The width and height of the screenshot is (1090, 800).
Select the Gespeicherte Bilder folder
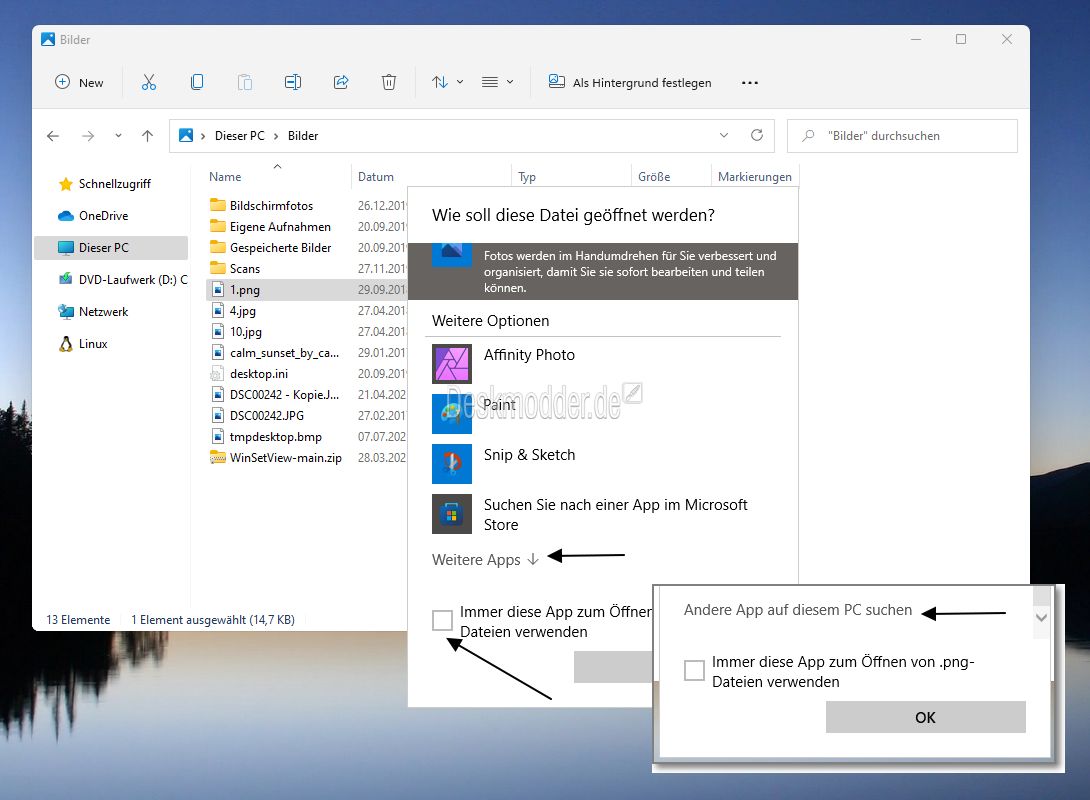pyautogui.click(x=270, y=247)
